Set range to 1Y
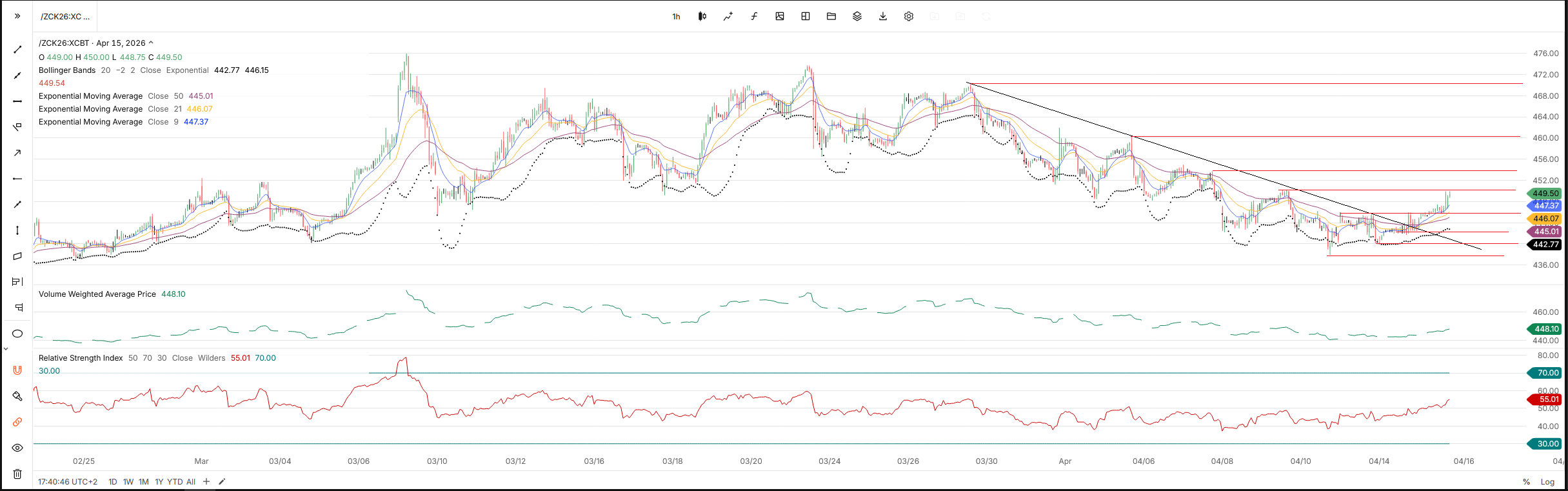This screenshot has width=1568, height=491. point(159,482)
